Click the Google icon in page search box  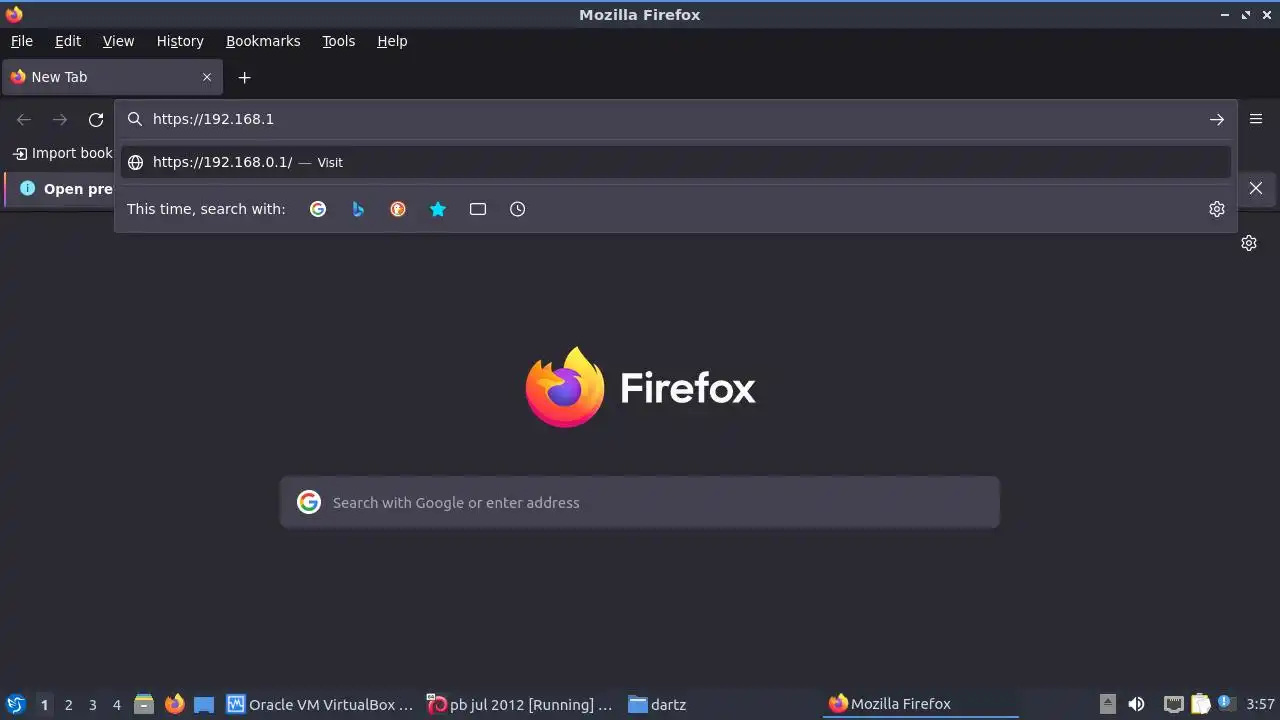pos(309,502)
